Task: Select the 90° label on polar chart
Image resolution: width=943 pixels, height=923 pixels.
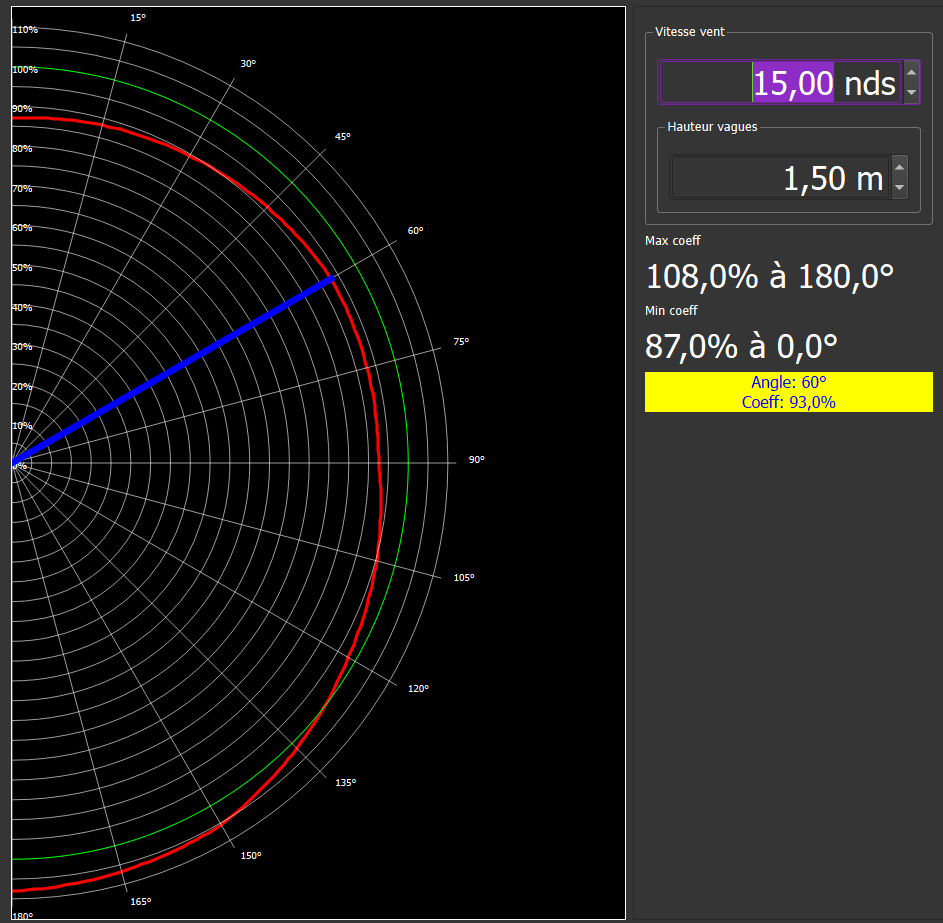Action: (x=476, y=460)
